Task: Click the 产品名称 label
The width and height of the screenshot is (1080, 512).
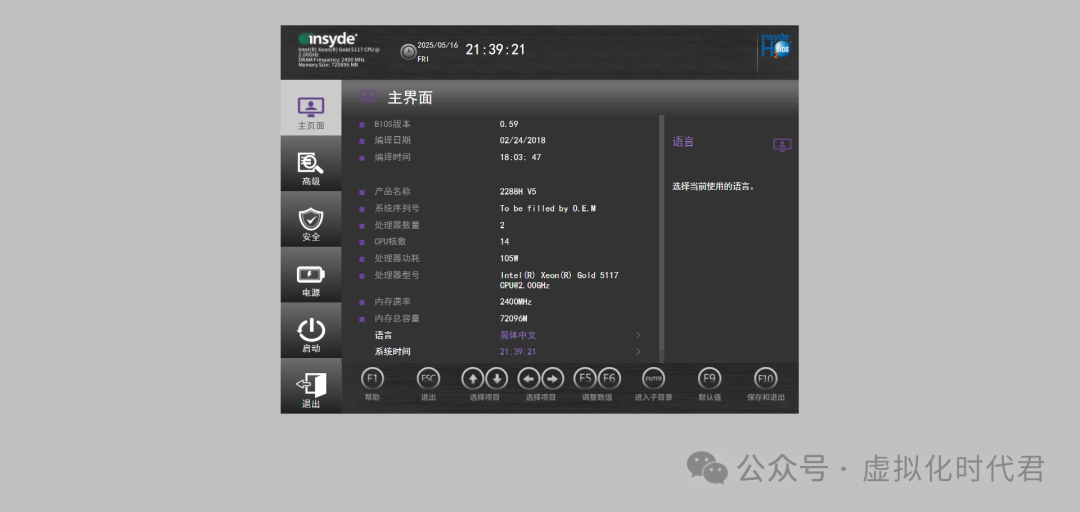Action: click(393, 192)
